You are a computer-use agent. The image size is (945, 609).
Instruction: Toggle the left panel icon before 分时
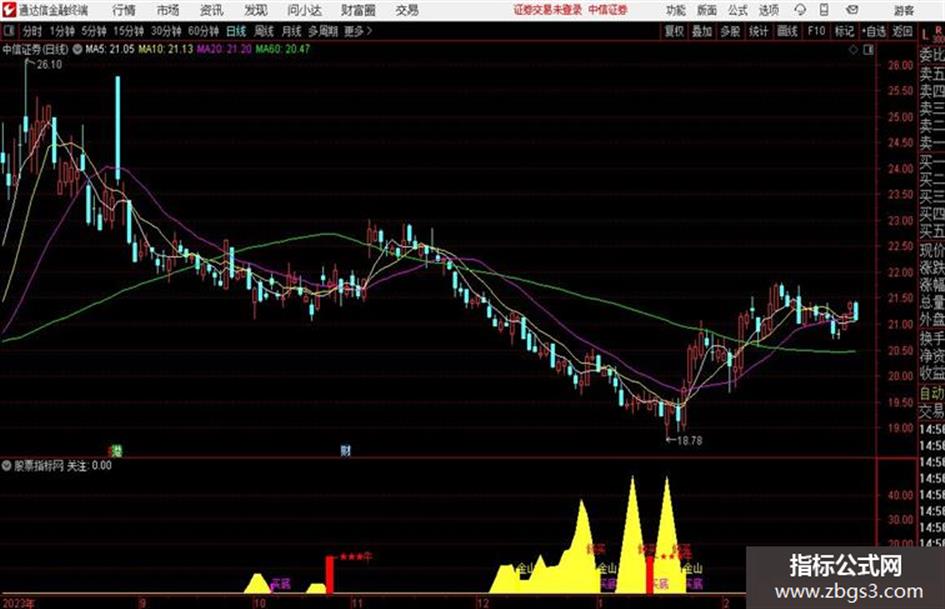tap(8, 31)
